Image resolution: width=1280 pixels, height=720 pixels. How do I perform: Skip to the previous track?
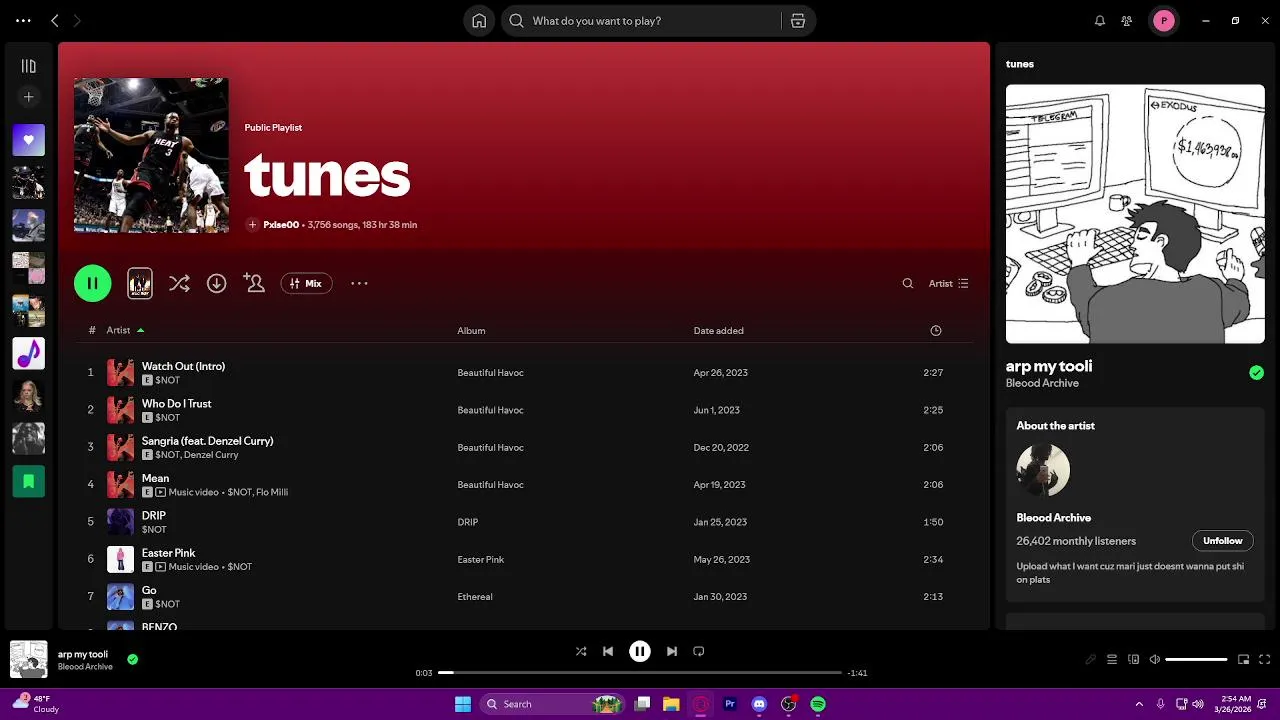pos(608,651)
